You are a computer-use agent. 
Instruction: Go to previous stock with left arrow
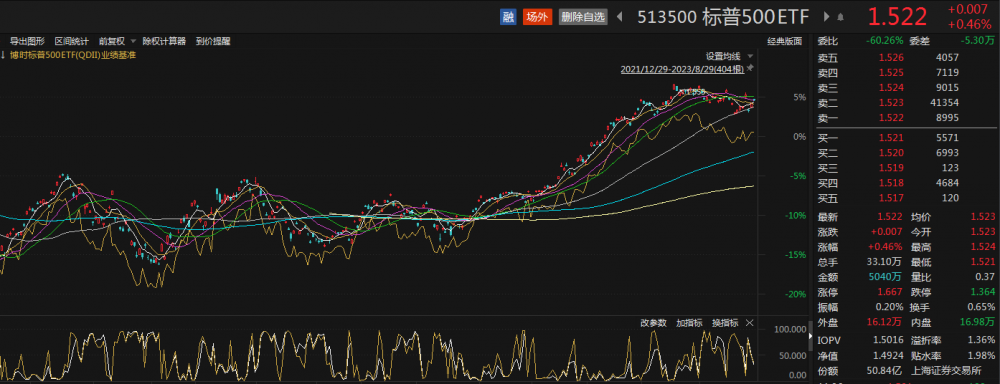(x=619, y=17)
